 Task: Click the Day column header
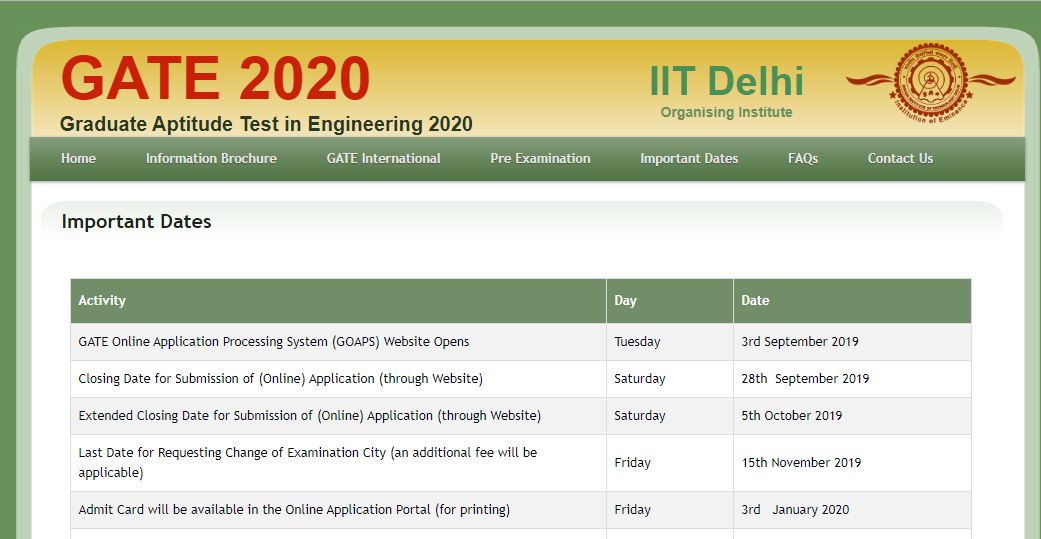tap(625, 300)
